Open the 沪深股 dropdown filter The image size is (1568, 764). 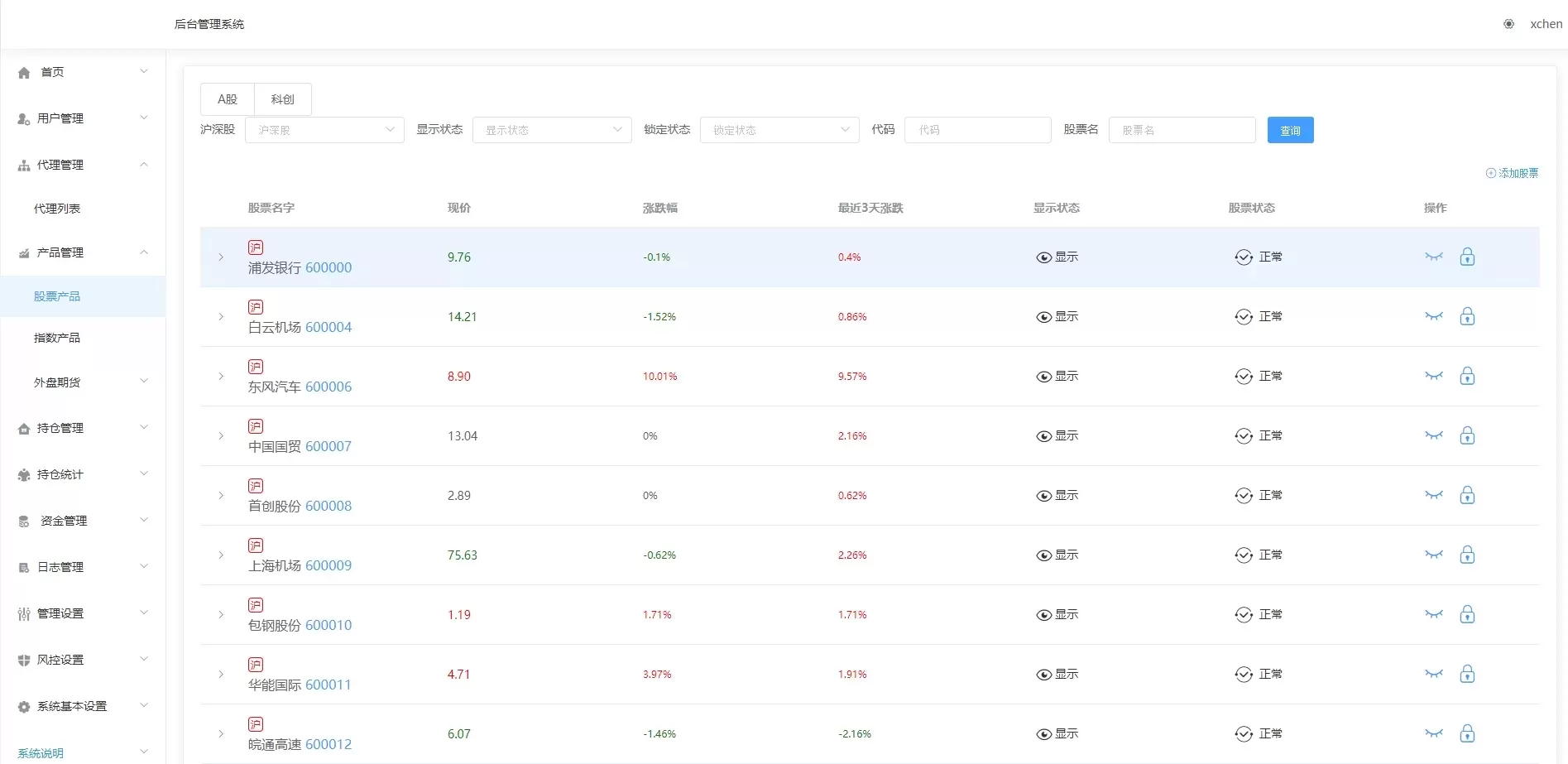pyautogui.click(x=324, y=130)
